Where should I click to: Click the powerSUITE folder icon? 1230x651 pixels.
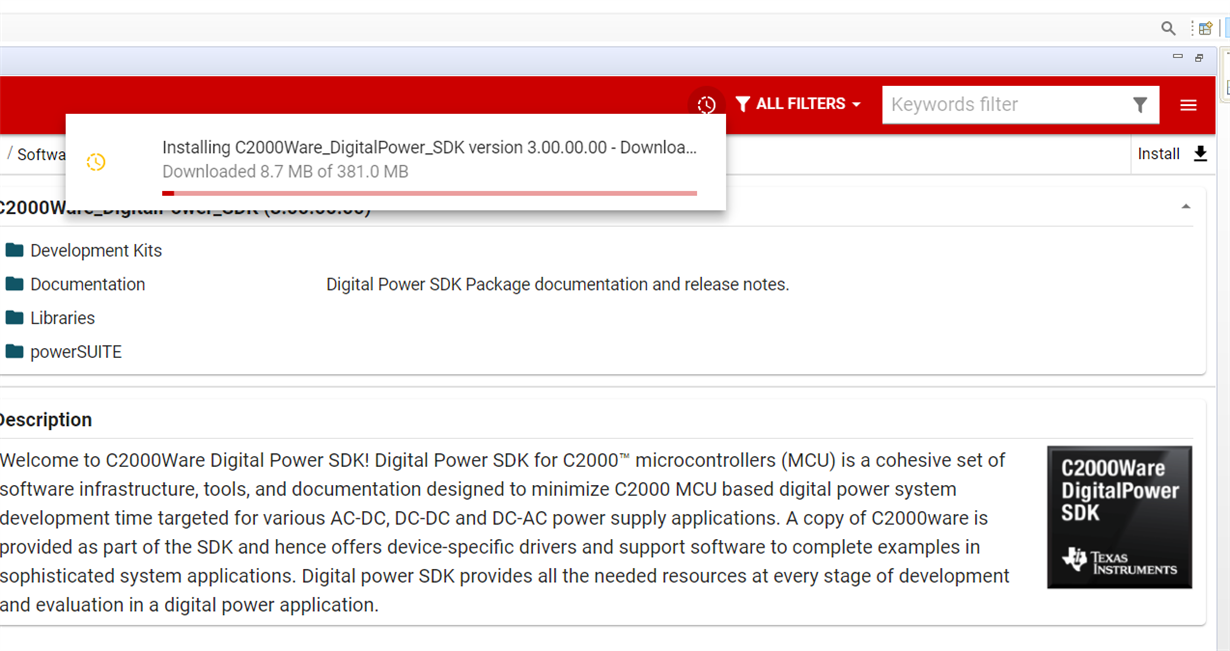(14, 351)
